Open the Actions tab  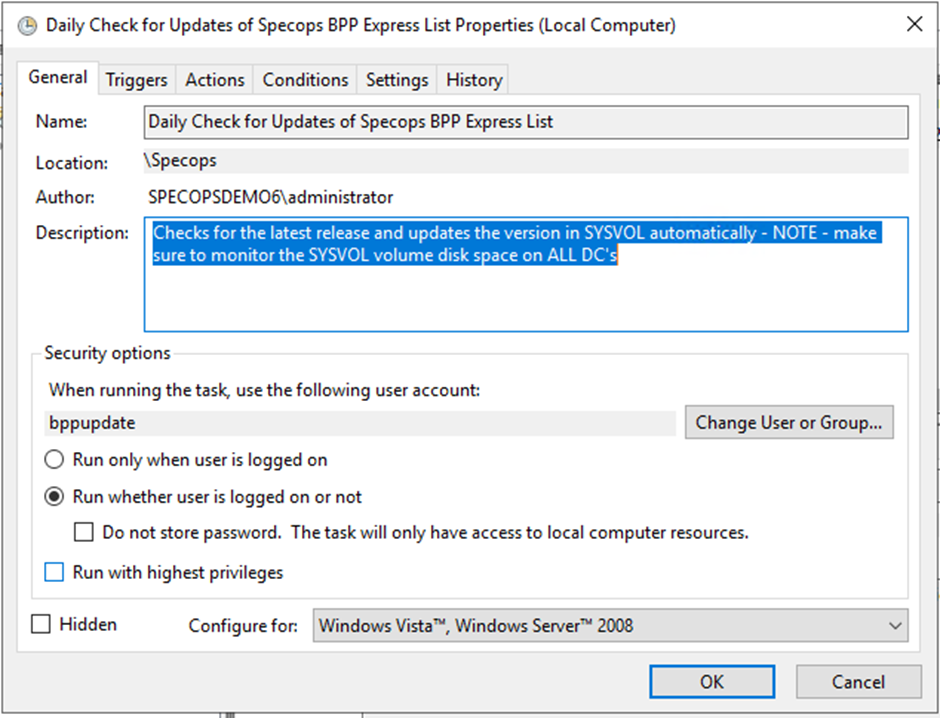pyautogui.click(x=215, y=80)
